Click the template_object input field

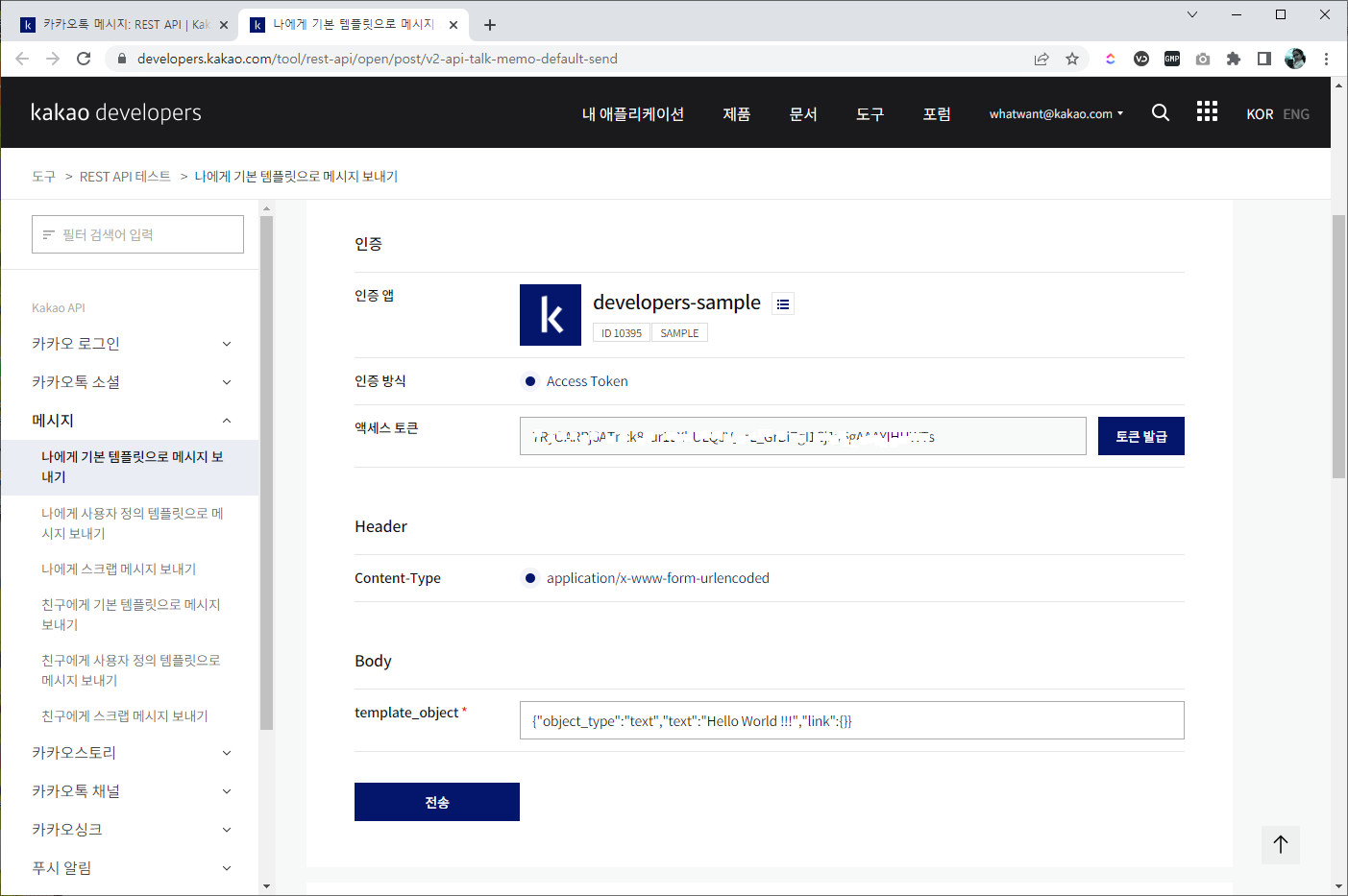(852, 720)
